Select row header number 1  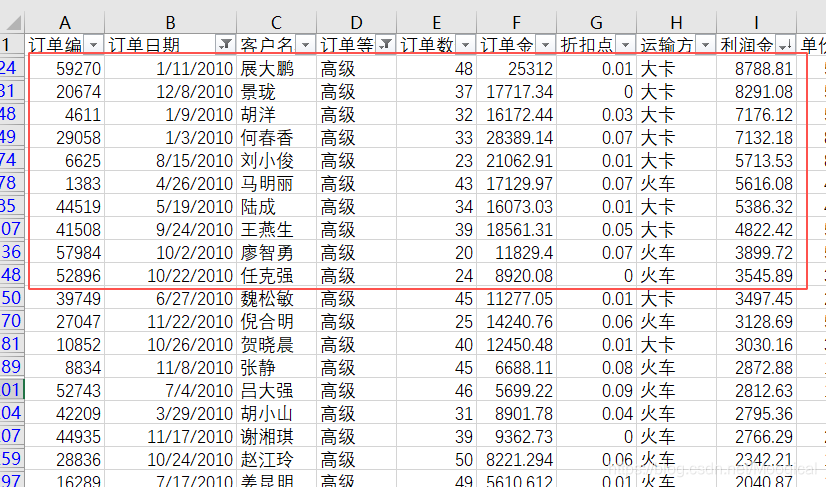click(12, 45)
